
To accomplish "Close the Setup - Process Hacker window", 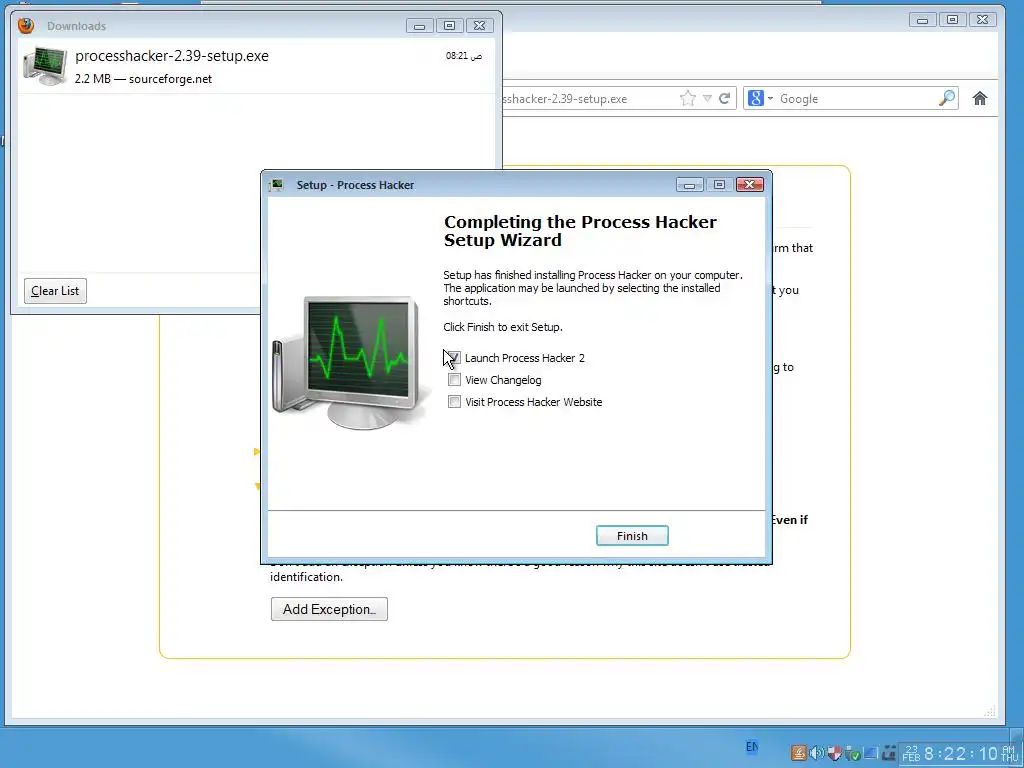I will [750, 185].
